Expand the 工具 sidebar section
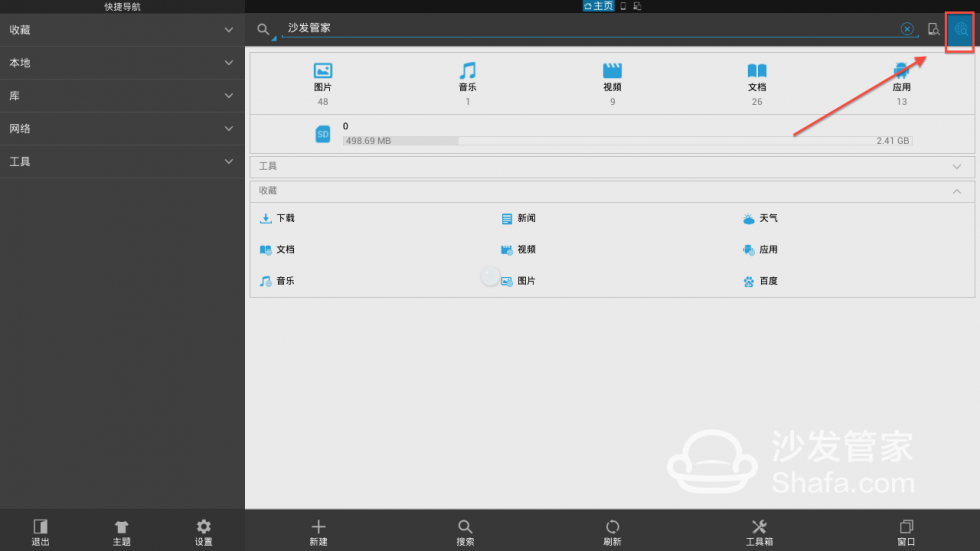Image resolution: width=980 pixels, height=551 pixels. point(122,161)
